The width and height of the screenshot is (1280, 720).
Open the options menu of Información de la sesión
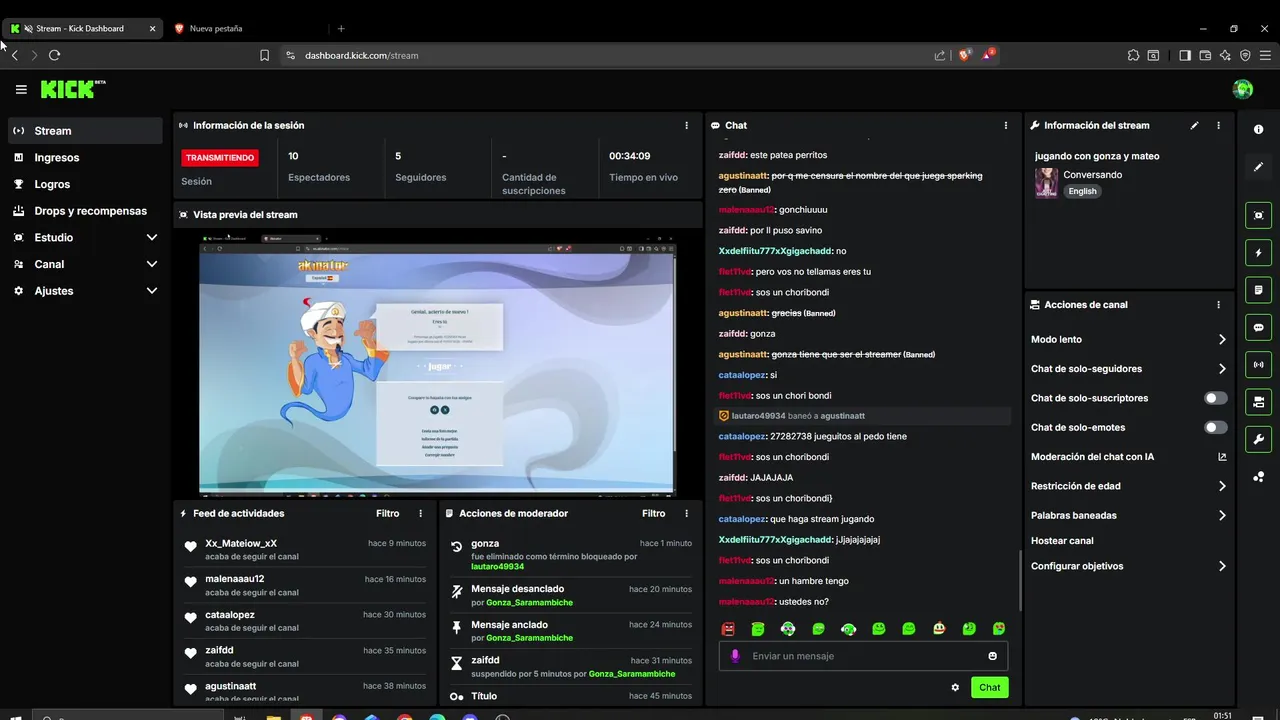(686, 126)
